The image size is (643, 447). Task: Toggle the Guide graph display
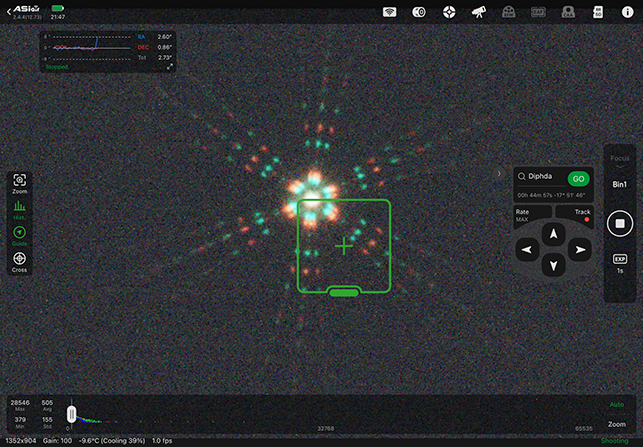[x=19, y=235]
